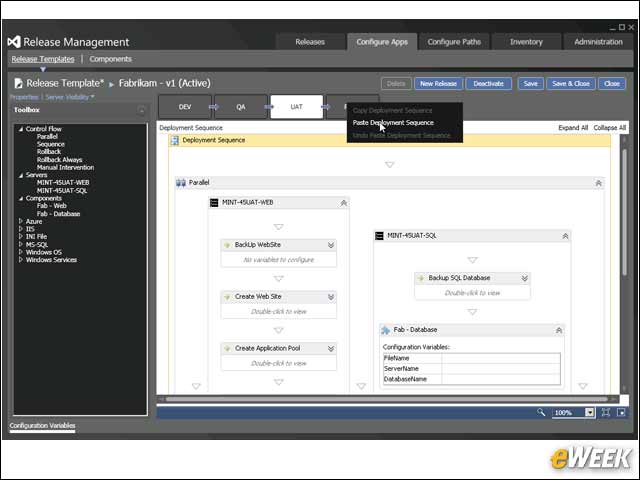Open the Server Visibility dropdown
The image size is (640, 480).
click(x=70, y=97)
